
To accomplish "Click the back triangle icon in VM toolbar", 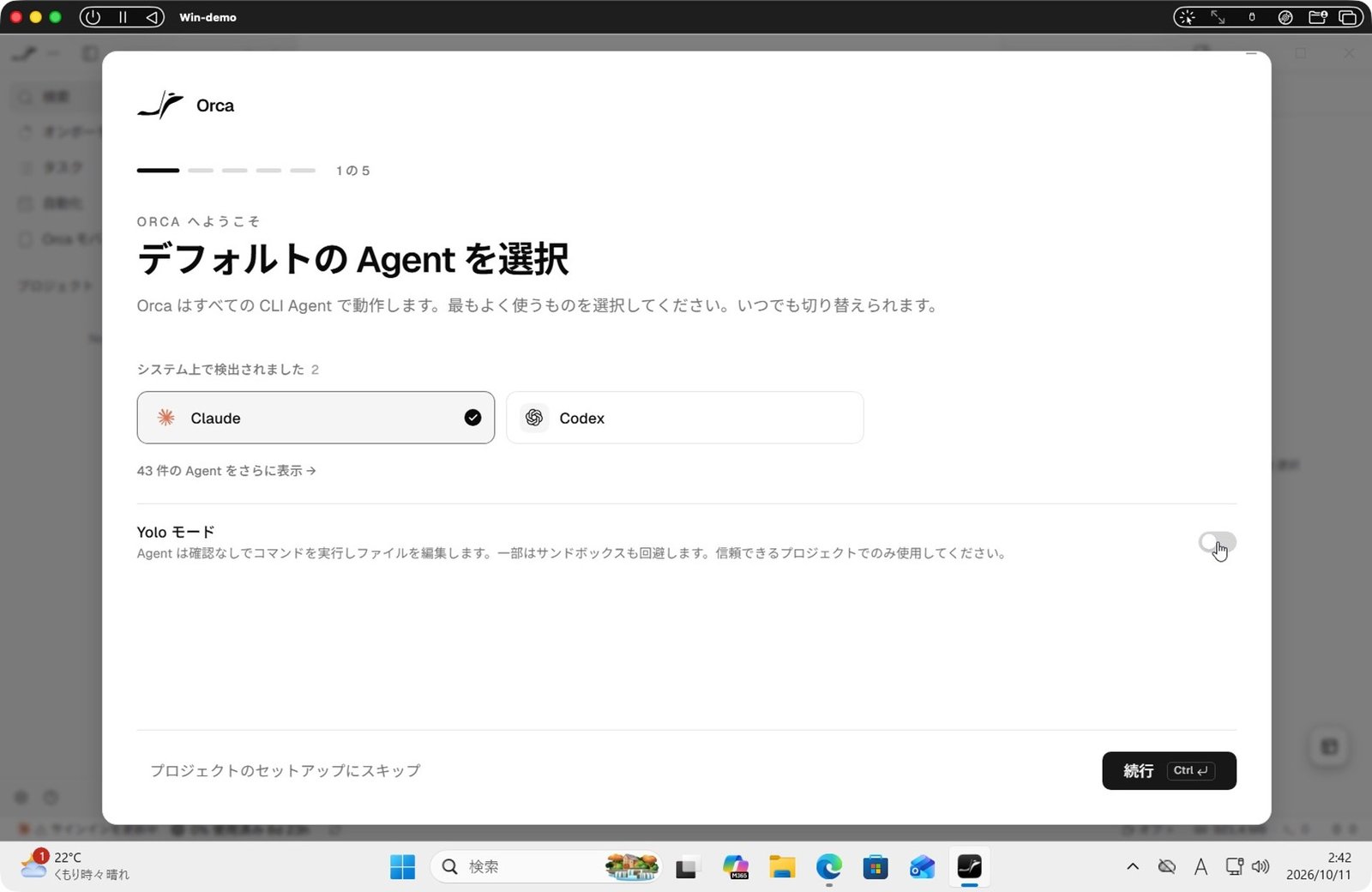I will [152, 17].
